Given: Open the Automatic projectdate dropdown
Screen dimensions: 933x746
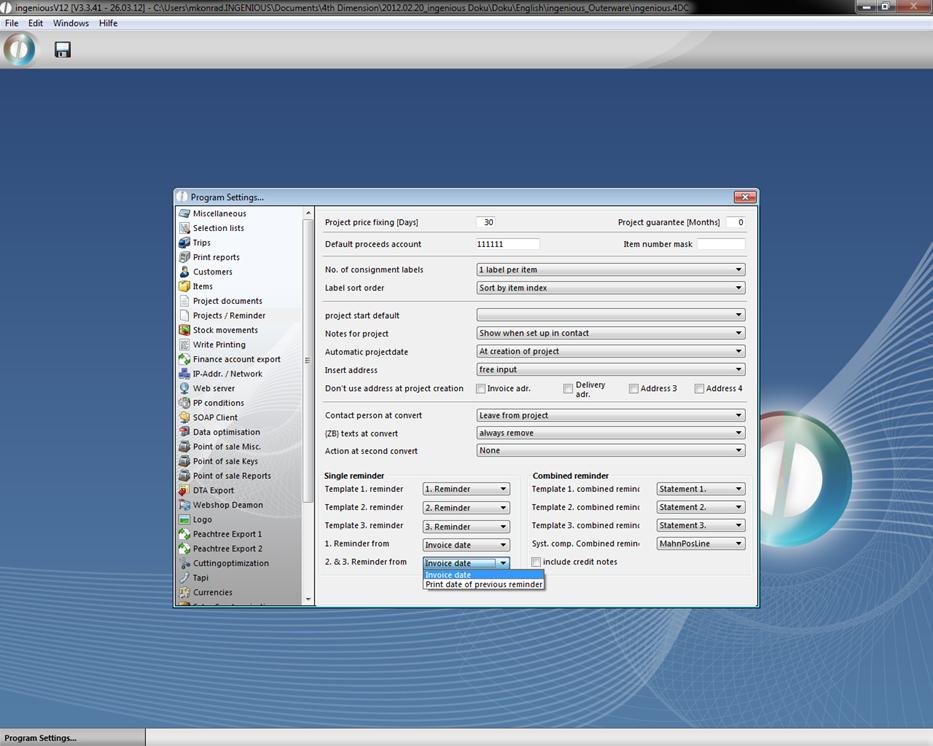Looking at the screenshot, I should pyautogui.click(x=610, y=352).
